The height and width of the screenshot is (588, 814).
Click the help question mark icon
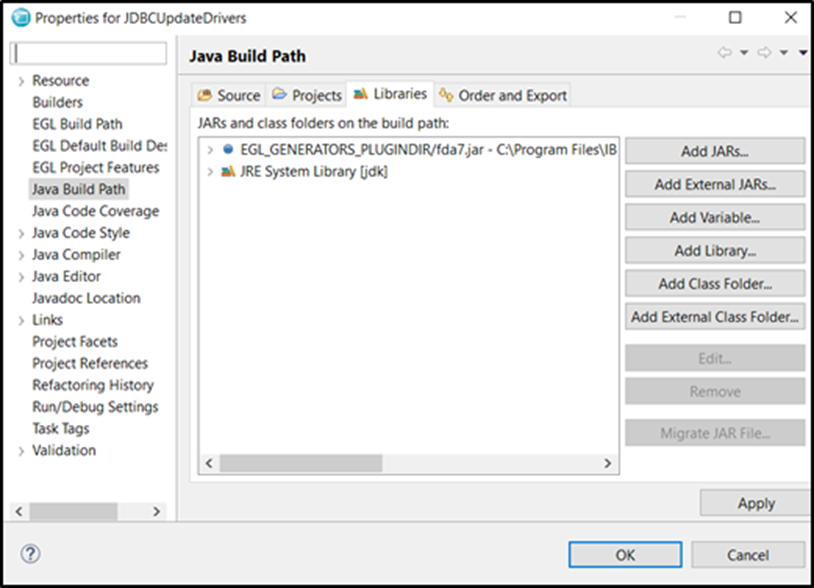(30, 554)
